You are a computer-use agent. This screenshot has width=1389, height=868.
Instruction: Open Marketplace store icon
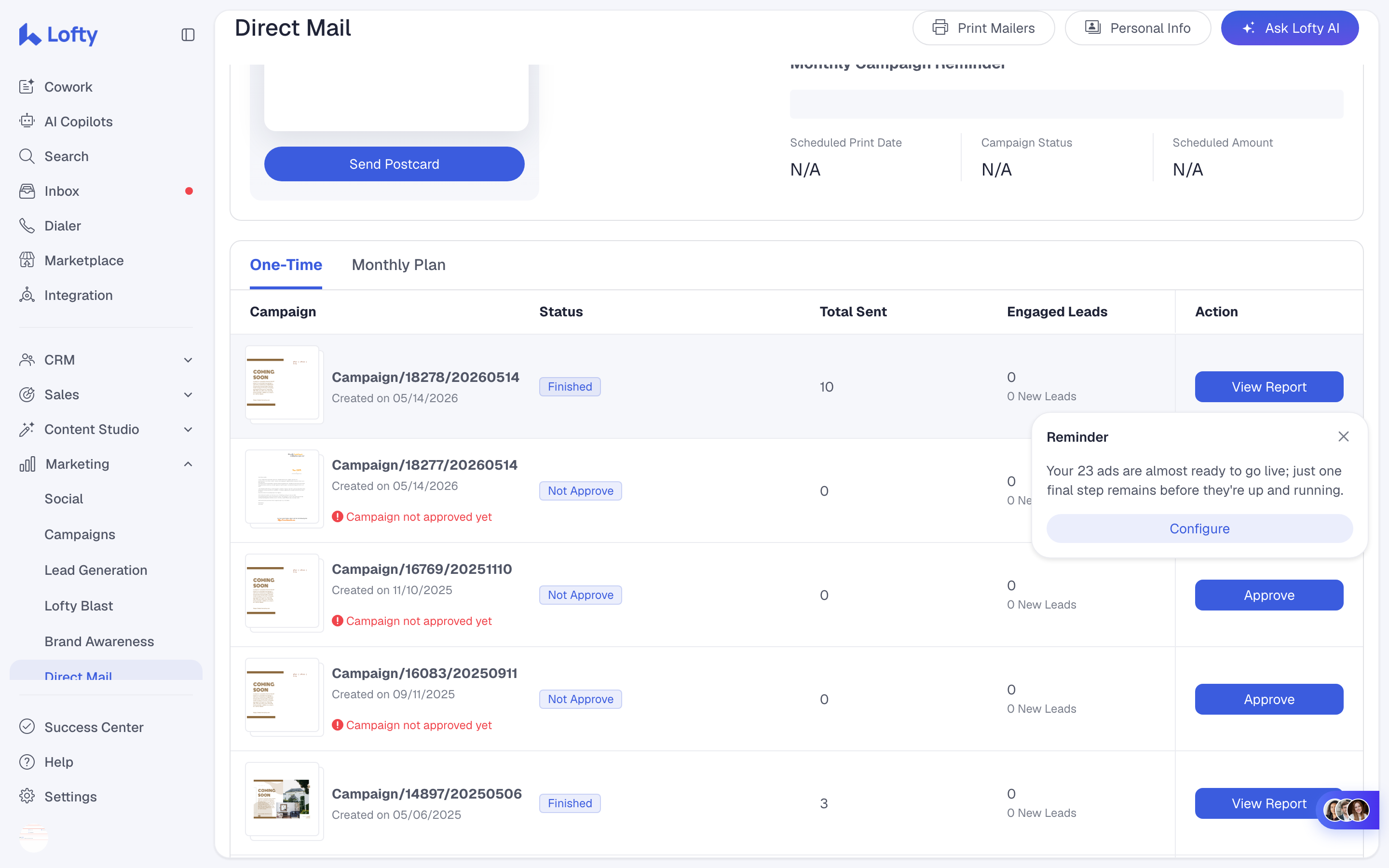(27, 260)
